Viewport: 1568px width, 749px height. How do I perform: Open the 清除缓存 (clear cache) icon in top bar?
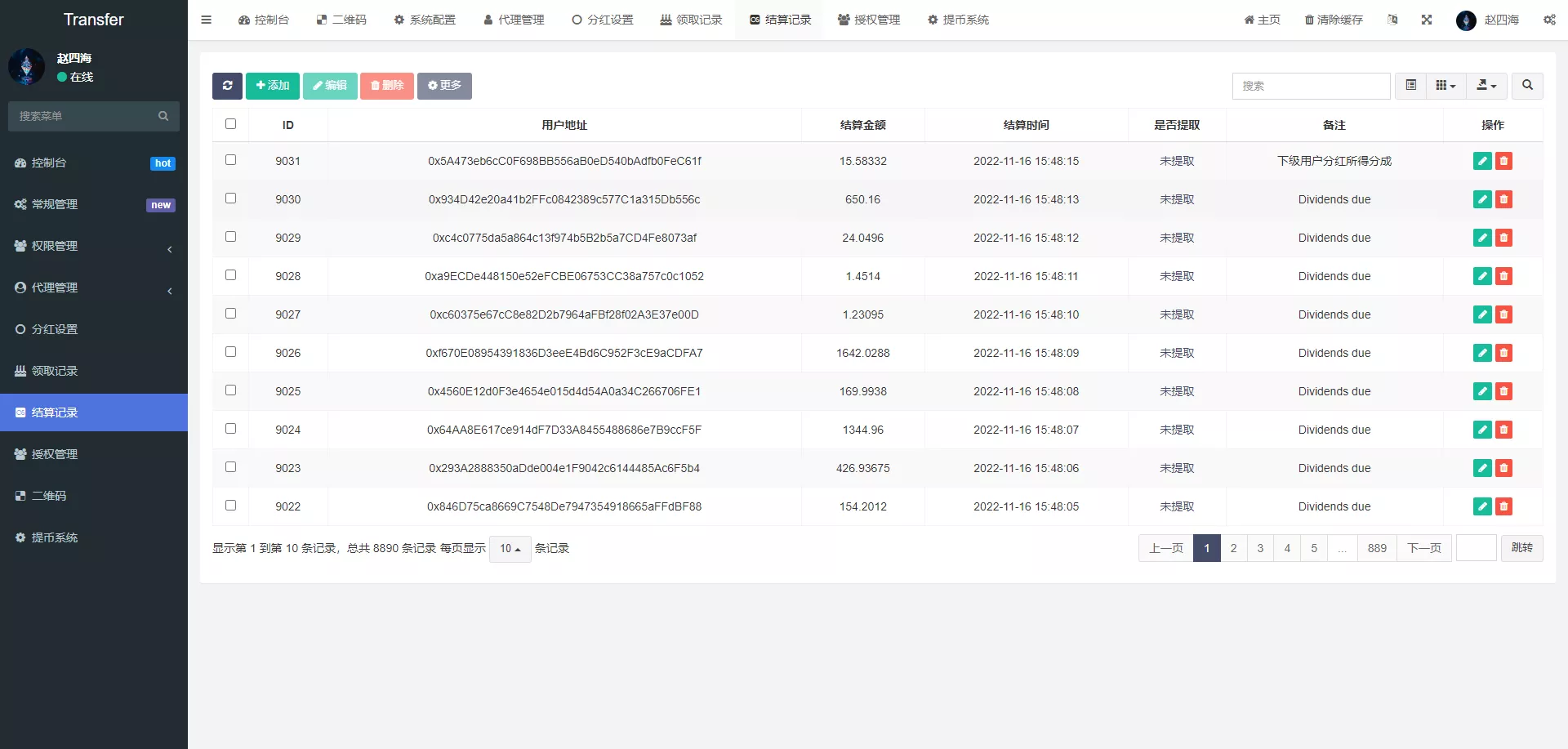click(1333, 19)
